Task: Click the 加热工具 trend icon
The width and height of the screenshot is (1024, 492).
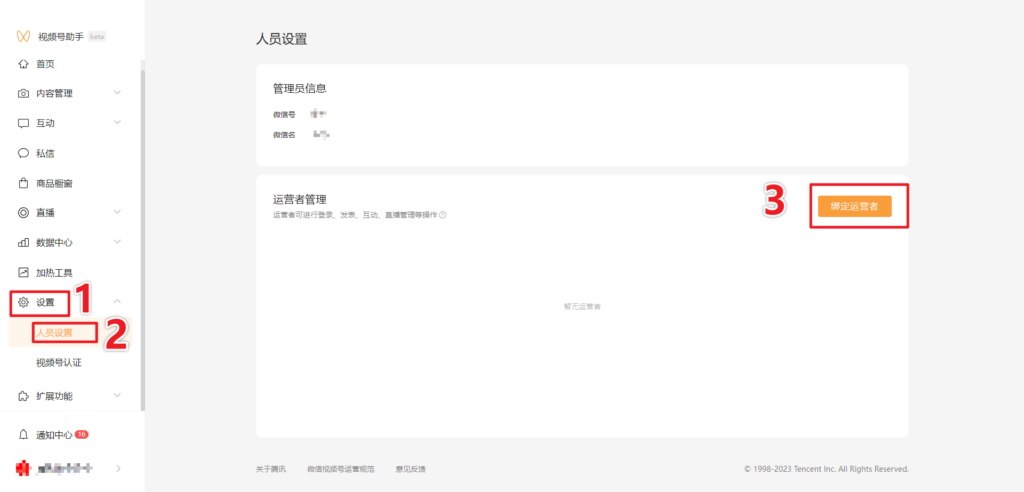Action: pyautogui.click(x=23, y=272)
